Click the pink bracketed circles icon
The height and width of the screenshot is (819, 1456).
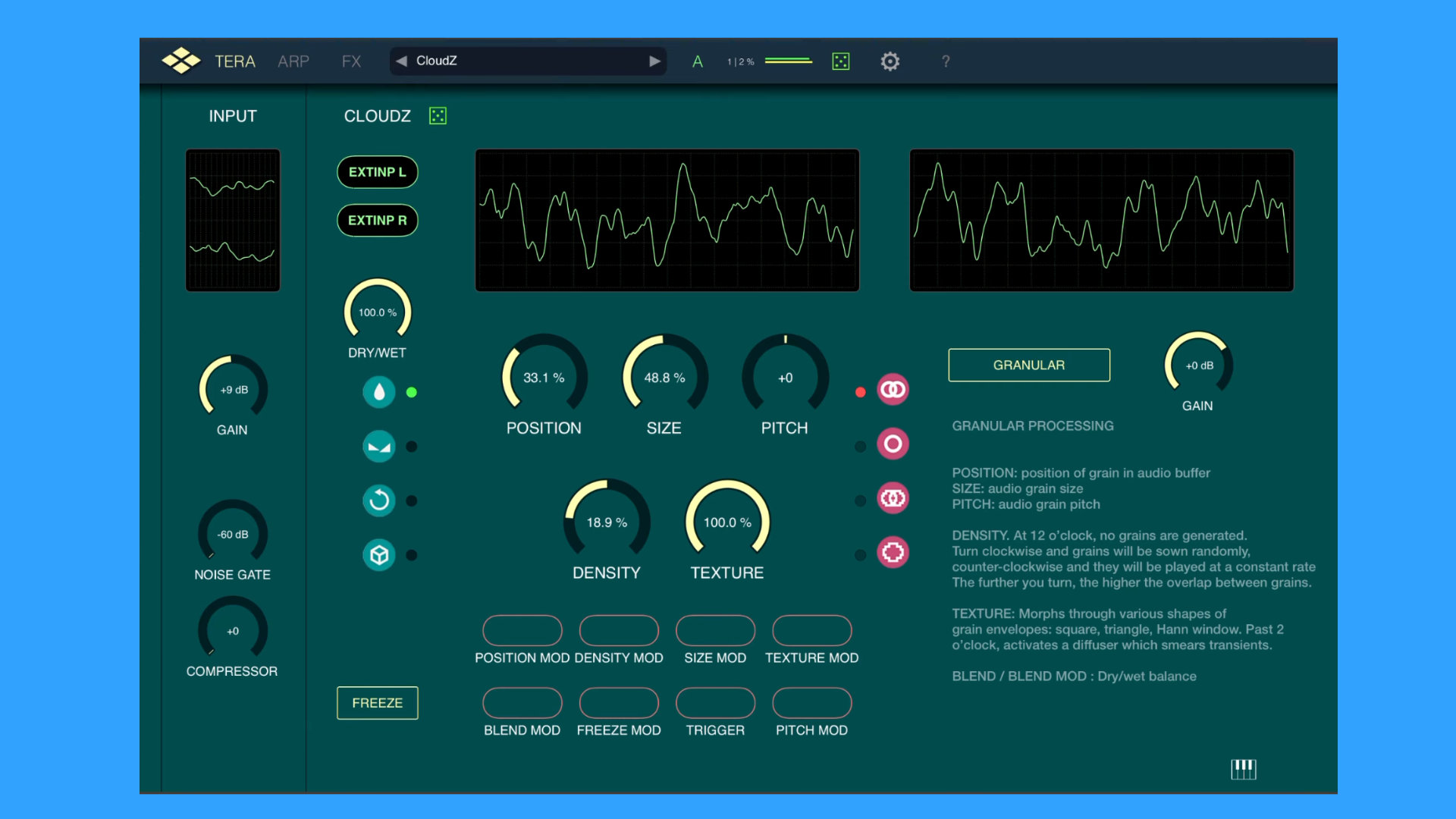[x=893, y=498]
